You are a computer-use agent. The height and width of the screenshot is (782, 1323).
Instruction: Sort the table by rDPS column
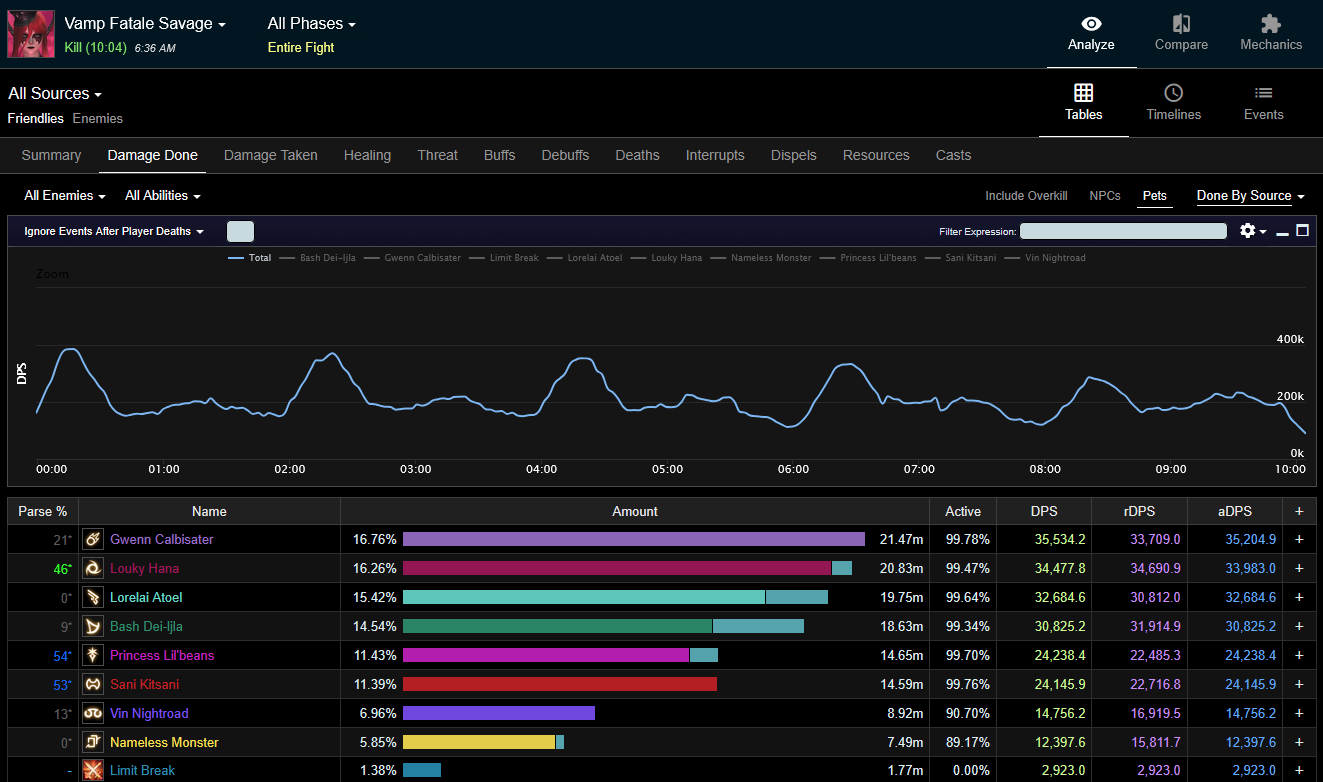click(1139, 512)
